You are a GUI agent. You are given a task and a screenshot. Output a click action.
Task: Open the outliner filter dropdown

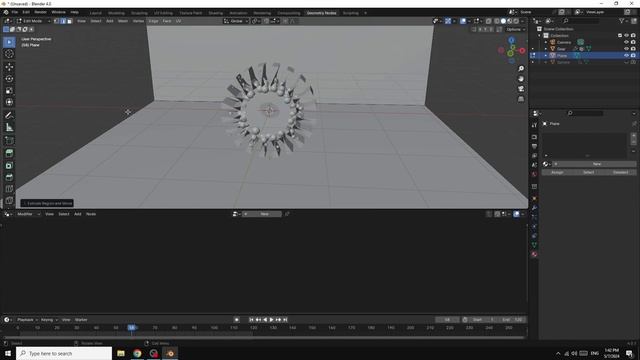tap(623, 20)
